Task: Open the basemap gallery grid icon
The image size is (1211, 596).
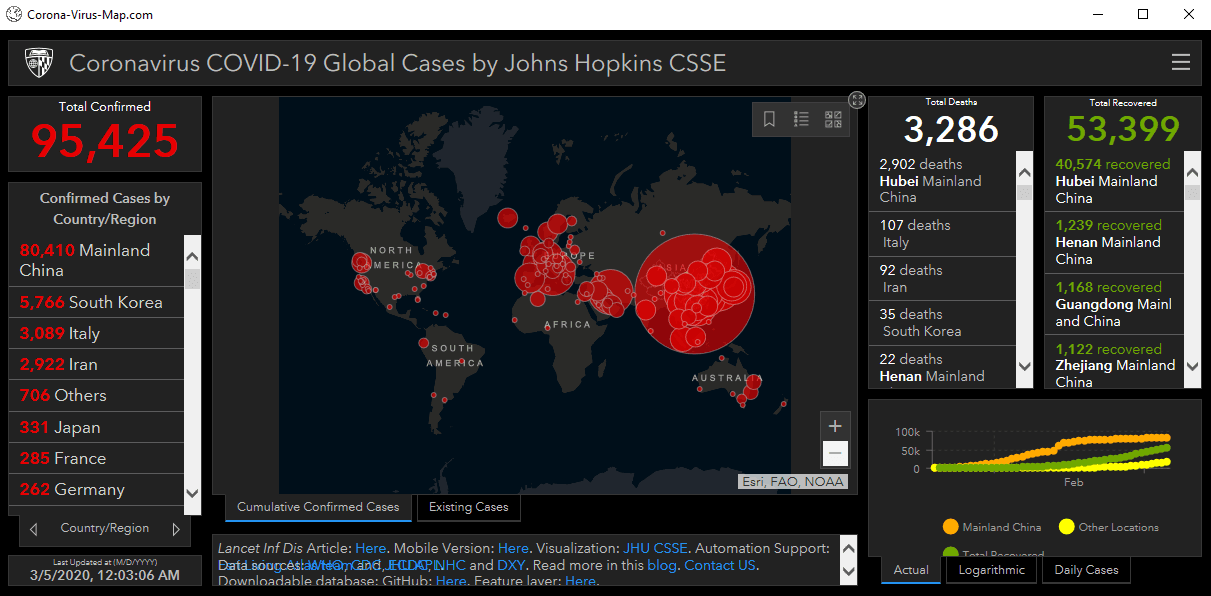Action: 833,119
